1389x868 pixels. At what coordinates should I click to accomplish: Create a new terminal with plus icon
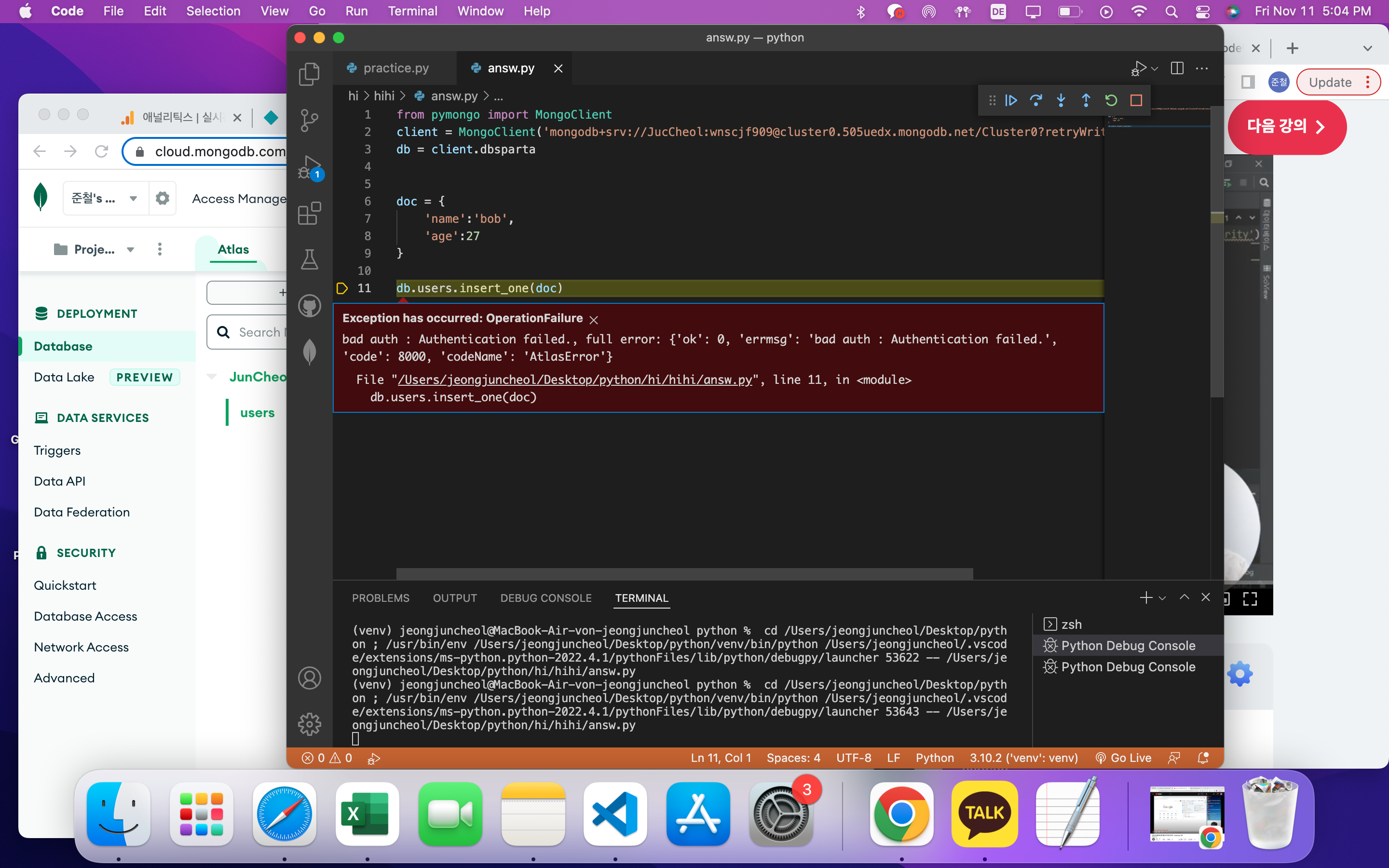[1145, 597]
